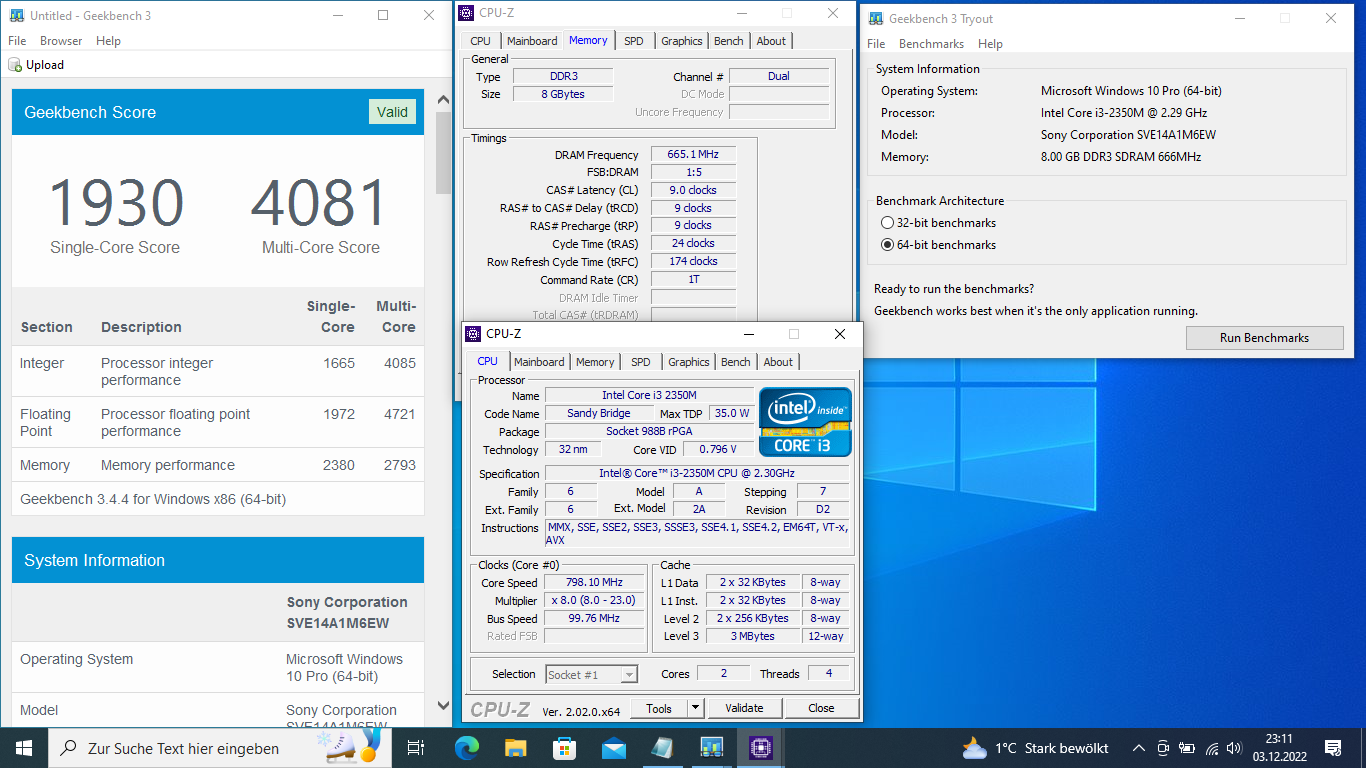The height and width of the screenshot is (768, 1366).
Task: Open Browser menu in Geekbench 3
Action: point(61,41)
